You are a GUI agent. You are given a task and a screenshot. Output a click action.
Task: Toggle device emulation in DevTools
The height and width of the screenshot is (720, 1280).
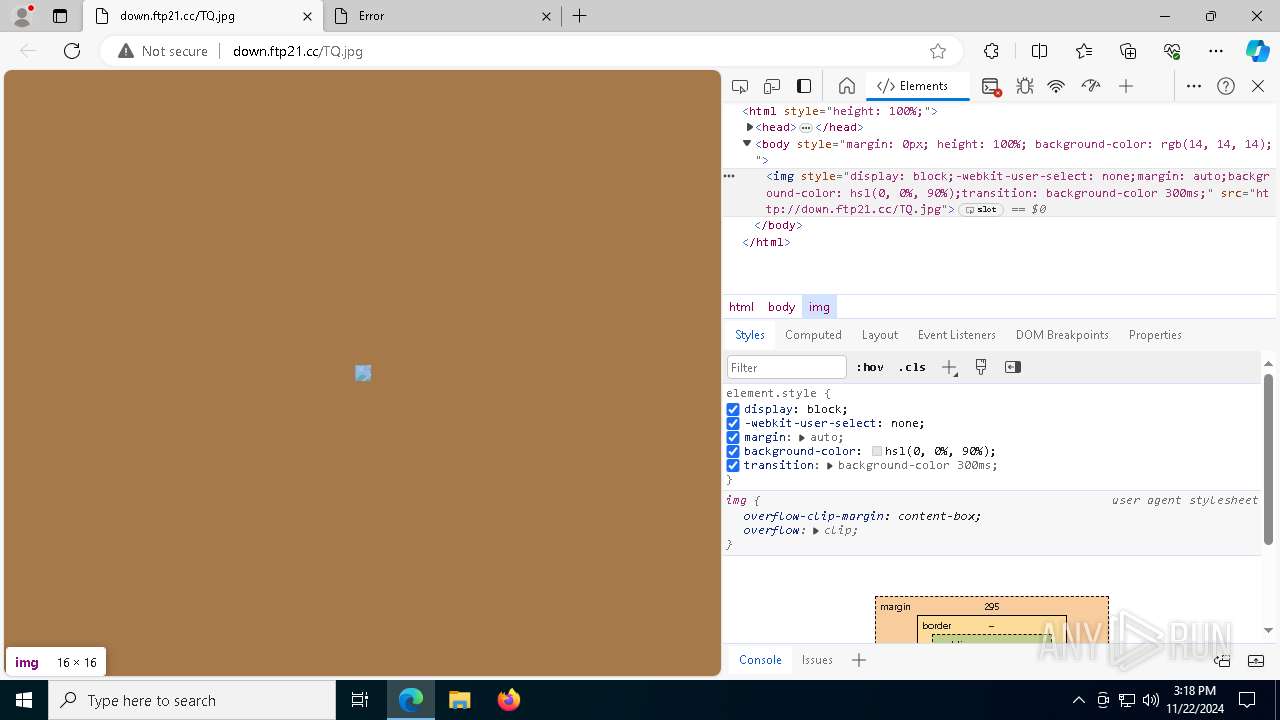772,86
